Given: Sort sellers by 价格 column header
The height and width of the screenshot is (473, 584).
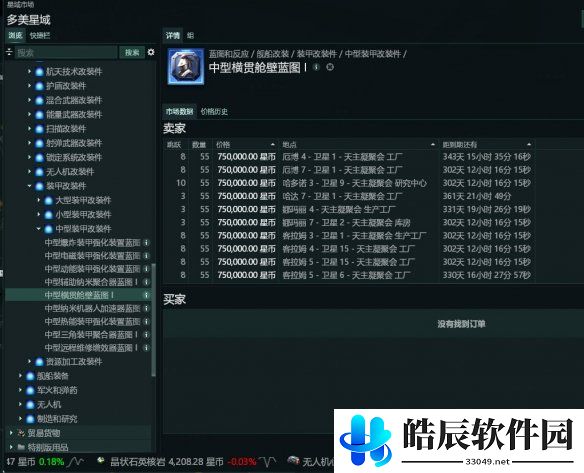Looking at the screenshot, I should (x=245, y=145).
